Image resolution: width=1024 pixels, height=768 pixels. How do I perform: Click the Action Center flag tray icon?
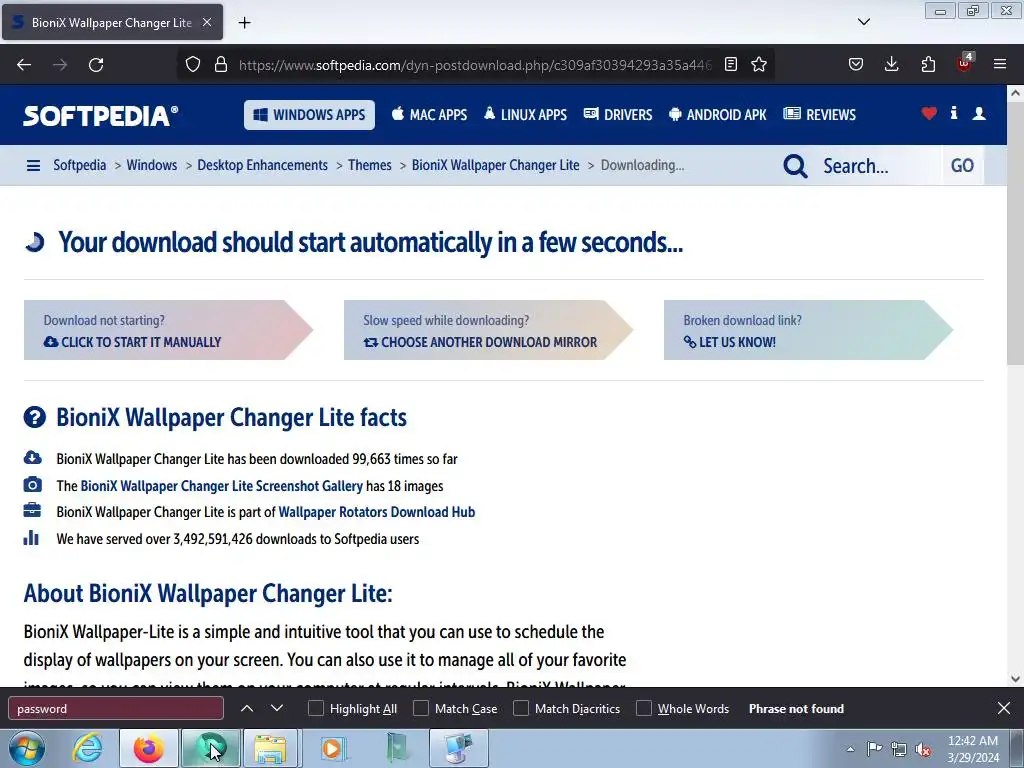pyautogui.click(x=874, y=748)
